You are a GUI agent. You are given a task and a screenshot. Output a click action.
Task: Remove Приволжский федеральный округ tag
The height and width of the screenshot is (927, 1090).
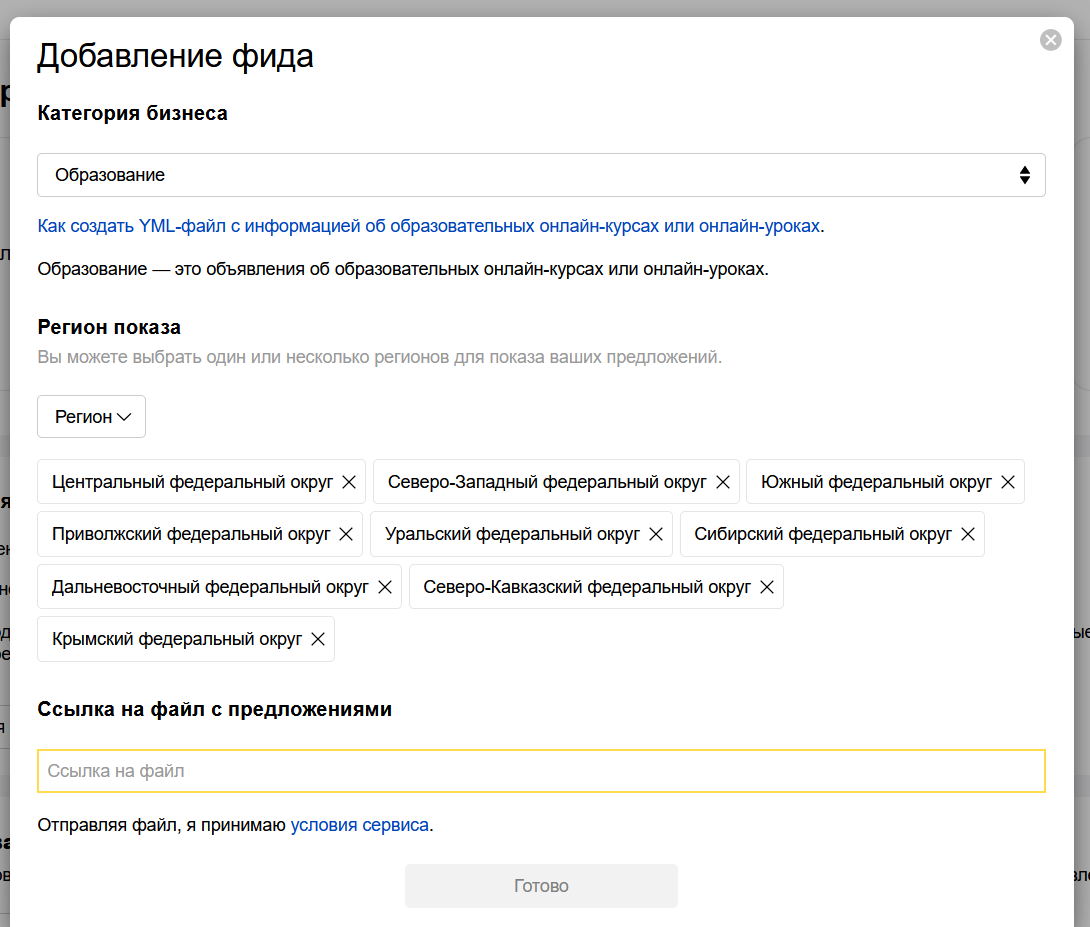pos(346,534)
